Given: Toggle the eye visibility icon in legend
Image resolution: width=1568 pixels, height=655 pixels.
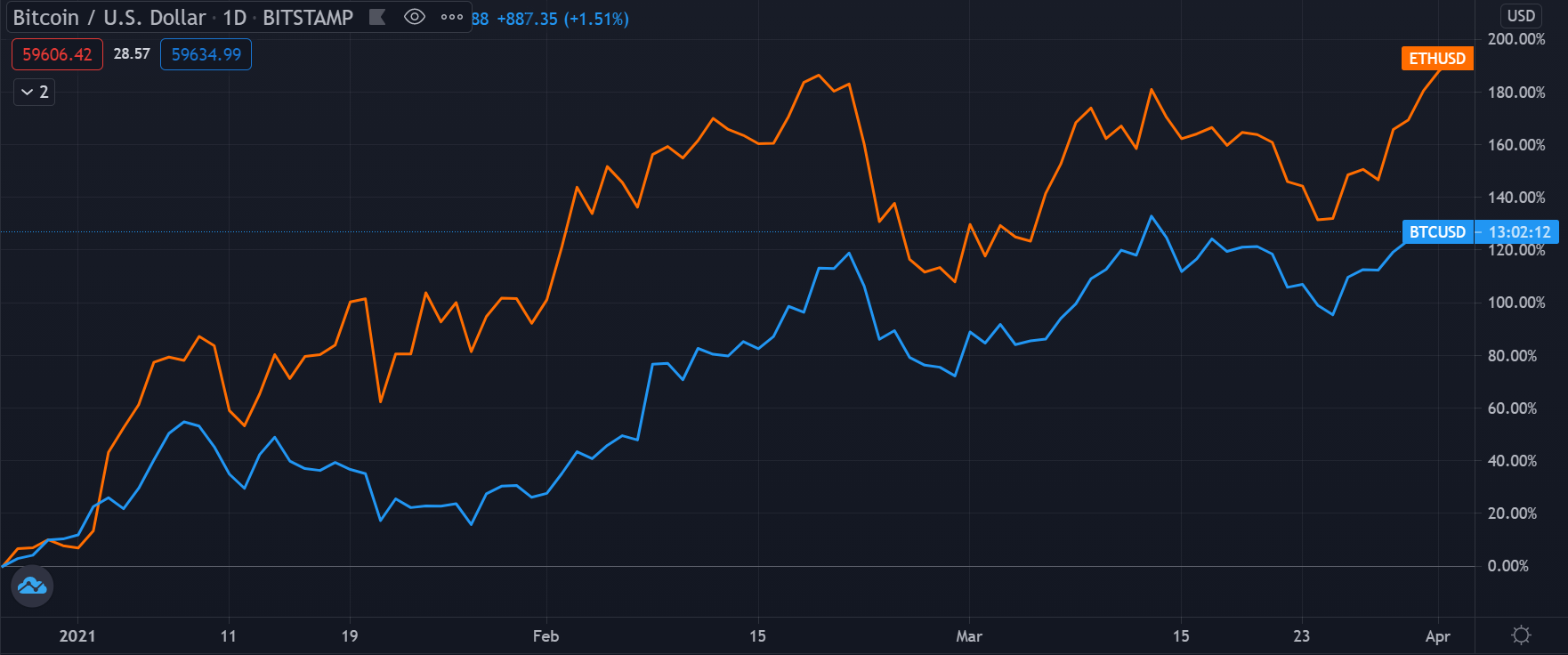Looking at the screenshot, I should [414, 17].
